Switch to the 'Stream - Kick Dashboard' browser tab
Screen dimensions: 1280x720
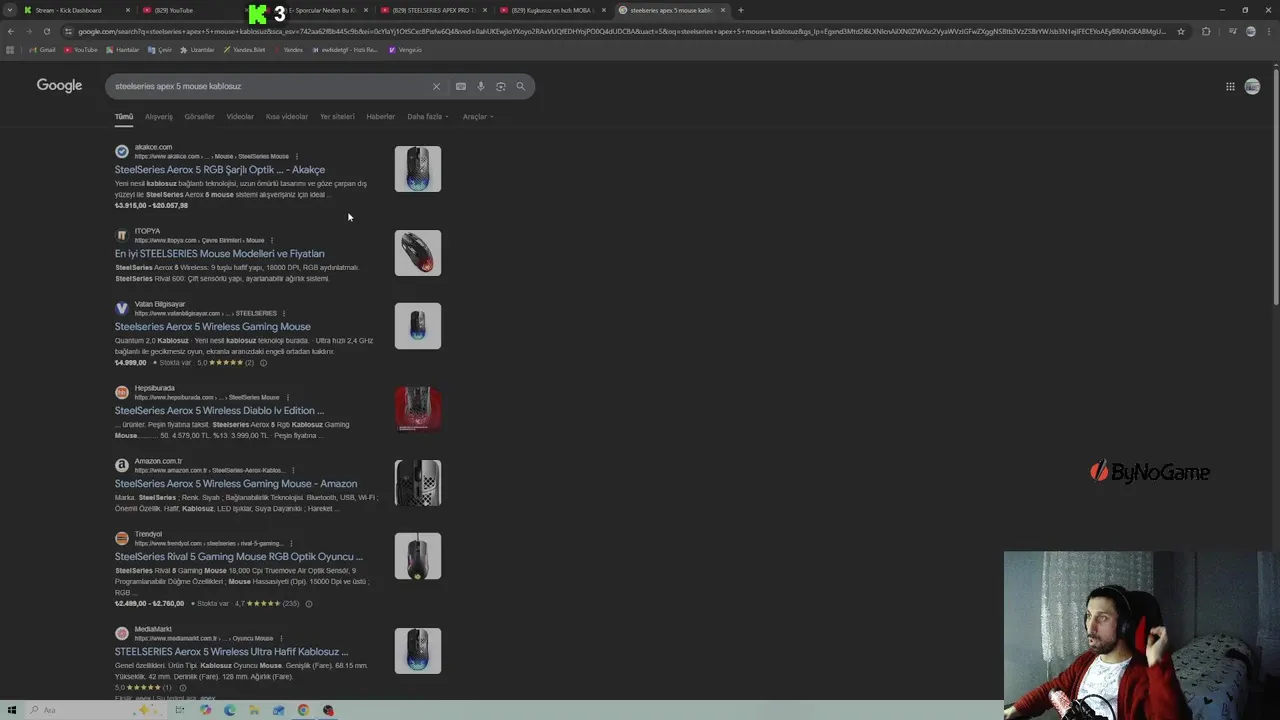point(76,10)
